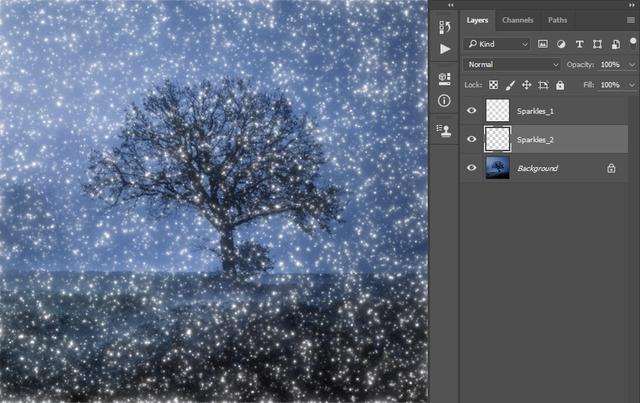This screenshot has height=403, width=640.
Task: Open the Fill slider dropdown arrow
Action: tap(632, 85)
